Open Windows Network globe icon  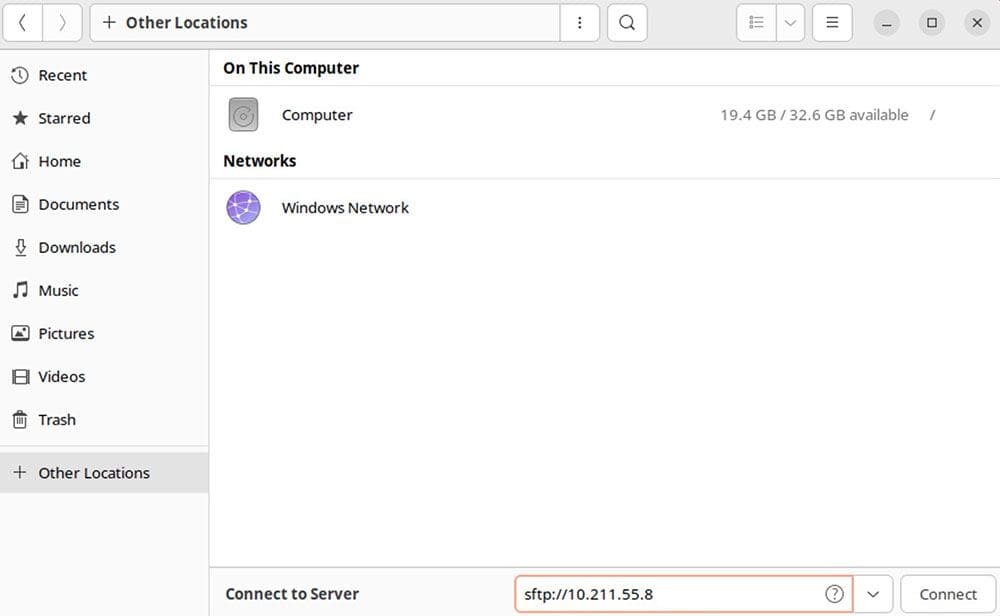point(243,208)
